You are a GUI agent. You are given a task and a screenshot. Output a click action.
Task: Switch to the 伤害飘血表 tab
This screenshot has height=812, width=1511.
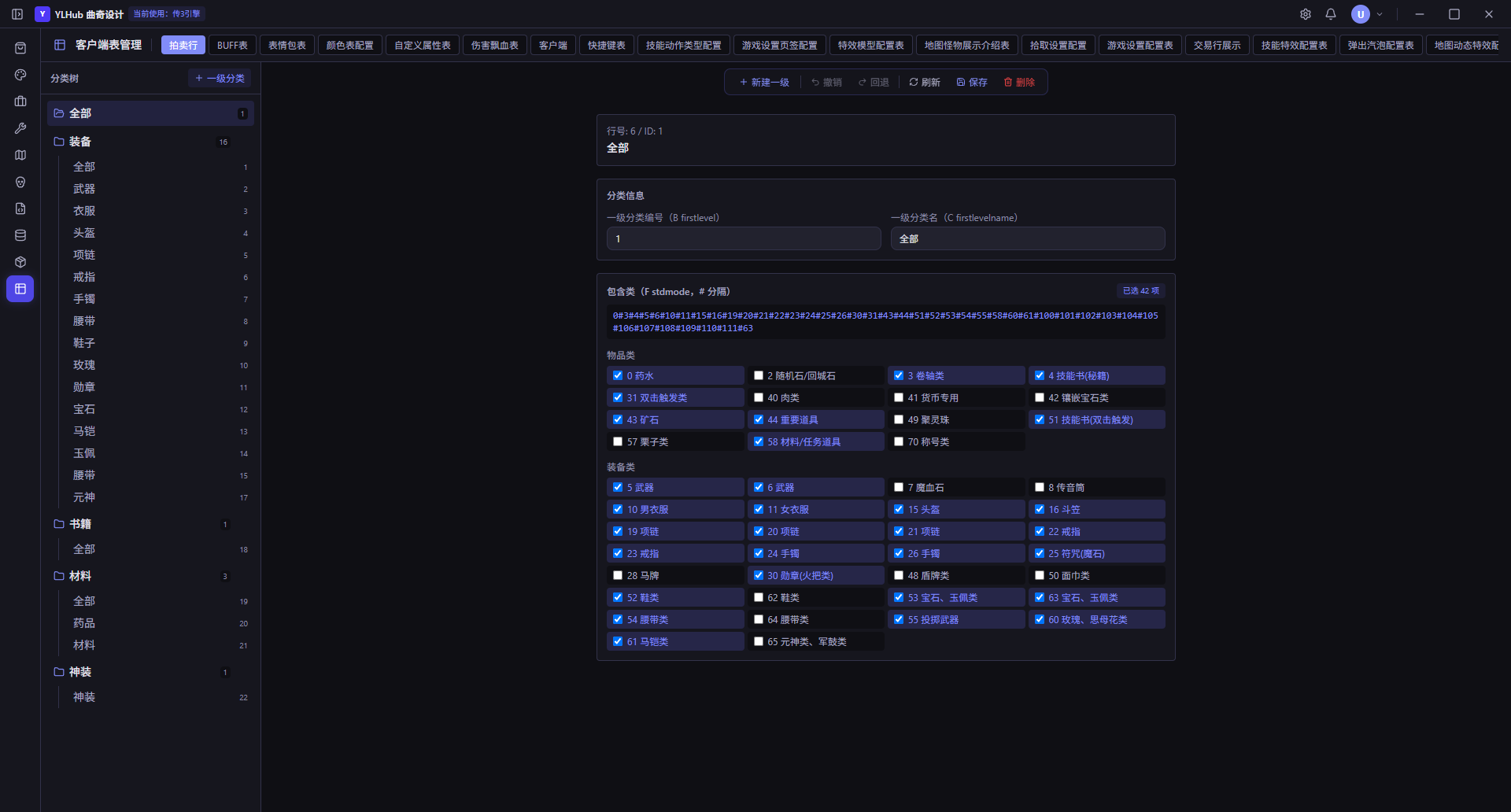(495, 45)
